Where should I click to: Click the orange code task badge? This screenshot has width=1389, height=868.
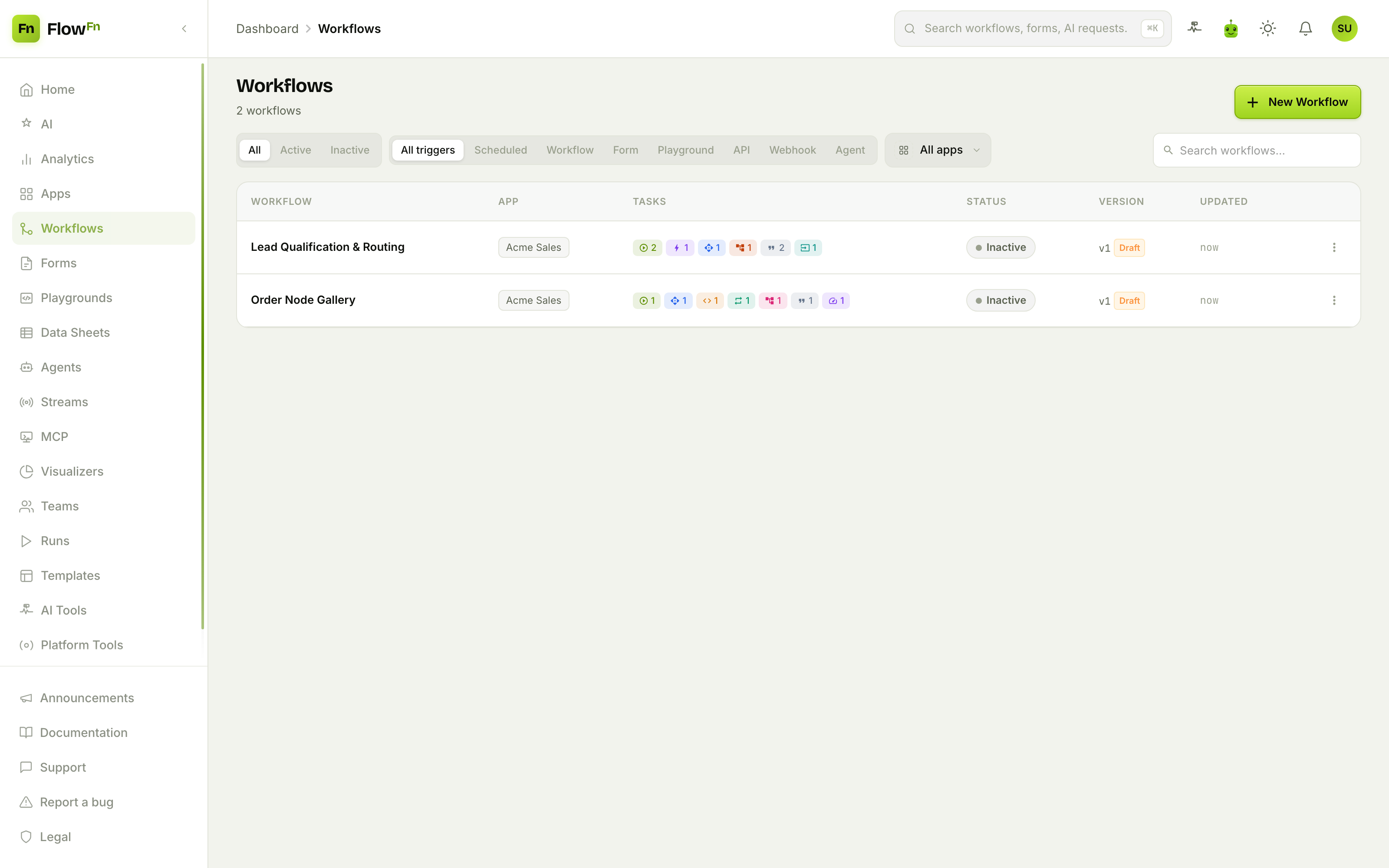[x=710, y=301]
